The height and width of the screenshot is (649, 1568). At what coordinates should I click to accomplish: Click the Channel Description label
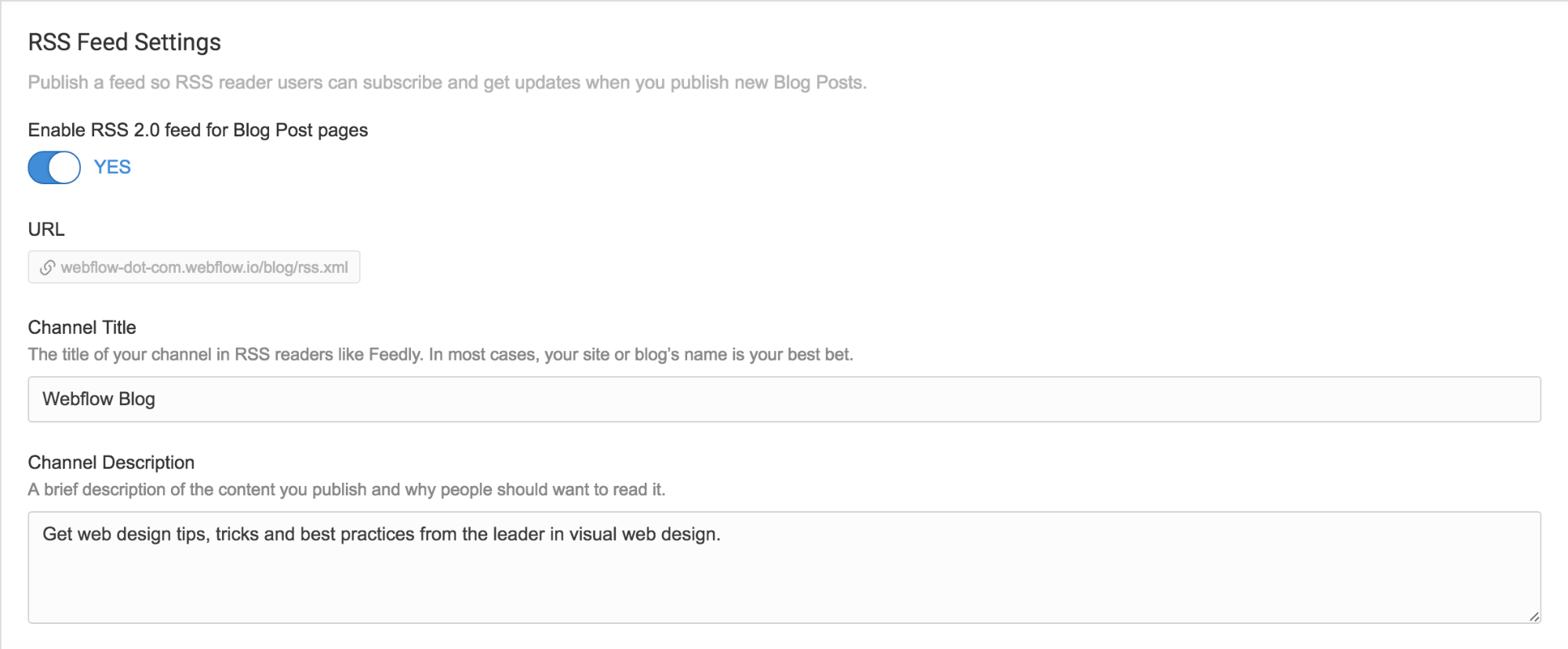pos(111,462)
